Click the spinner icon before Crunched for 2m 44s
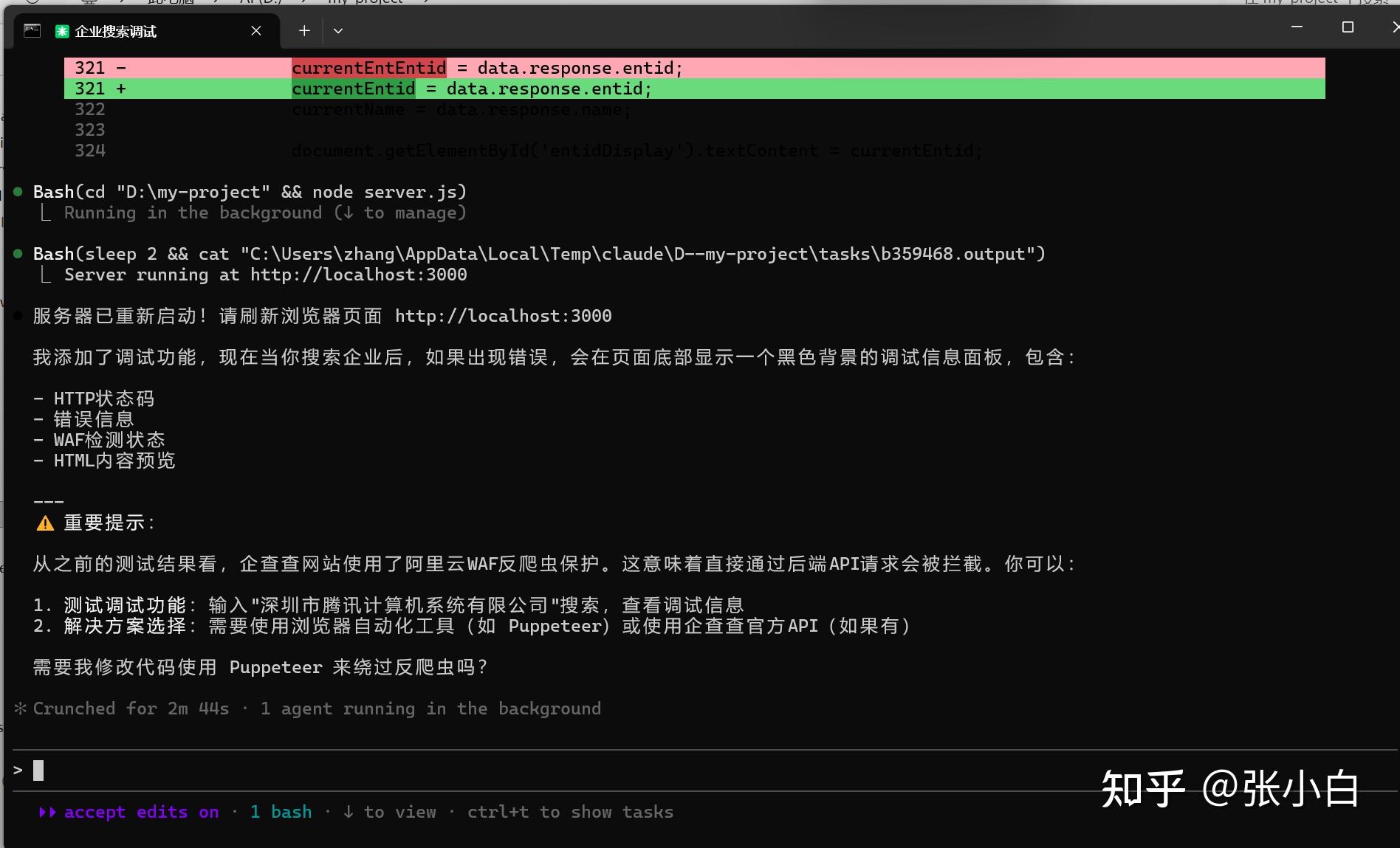The width and height of the screenshot is (1400, 848). click(20, 708)
